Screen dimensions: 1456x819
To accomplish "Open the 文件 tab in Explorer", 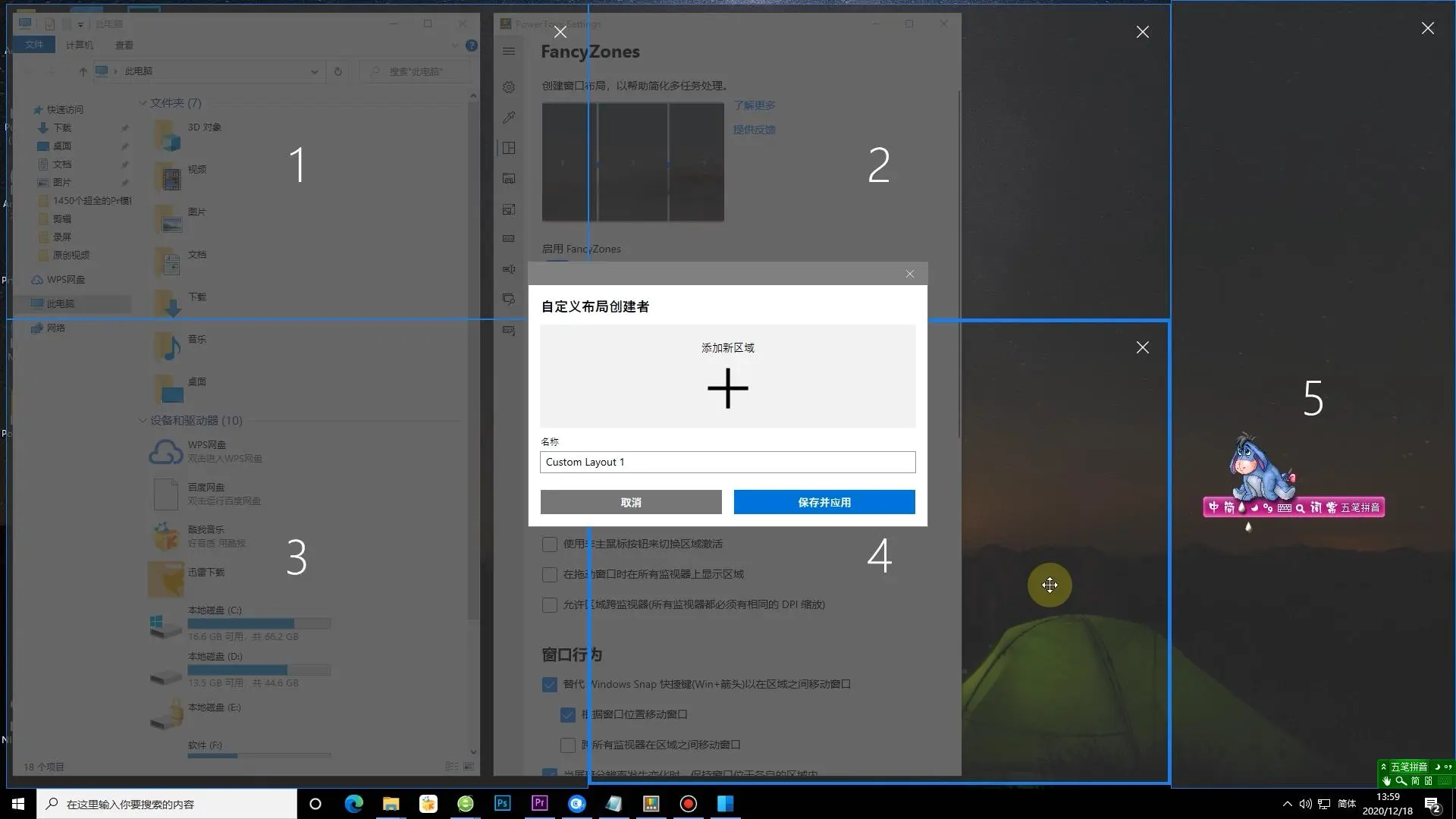I will click(34, 45).
